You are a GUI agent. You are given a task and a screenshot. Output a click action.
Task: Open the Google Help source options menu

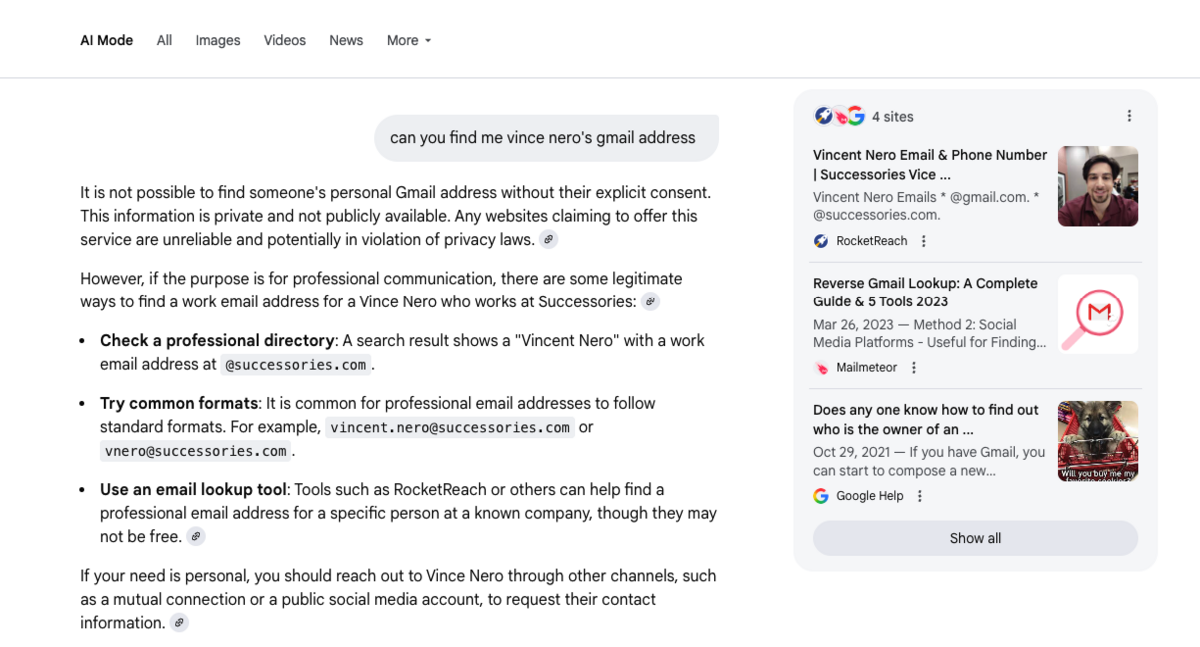pos(920,496)
